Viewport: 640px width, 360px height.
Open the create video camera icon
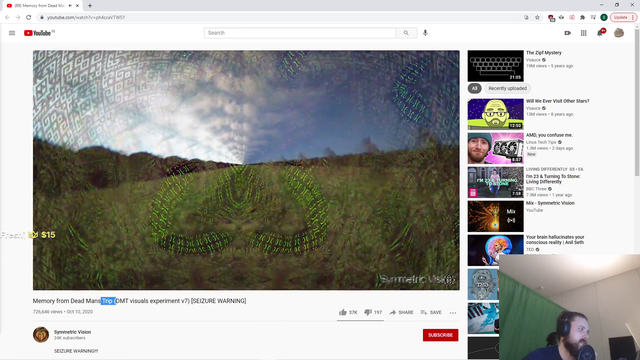pos(567,33)
